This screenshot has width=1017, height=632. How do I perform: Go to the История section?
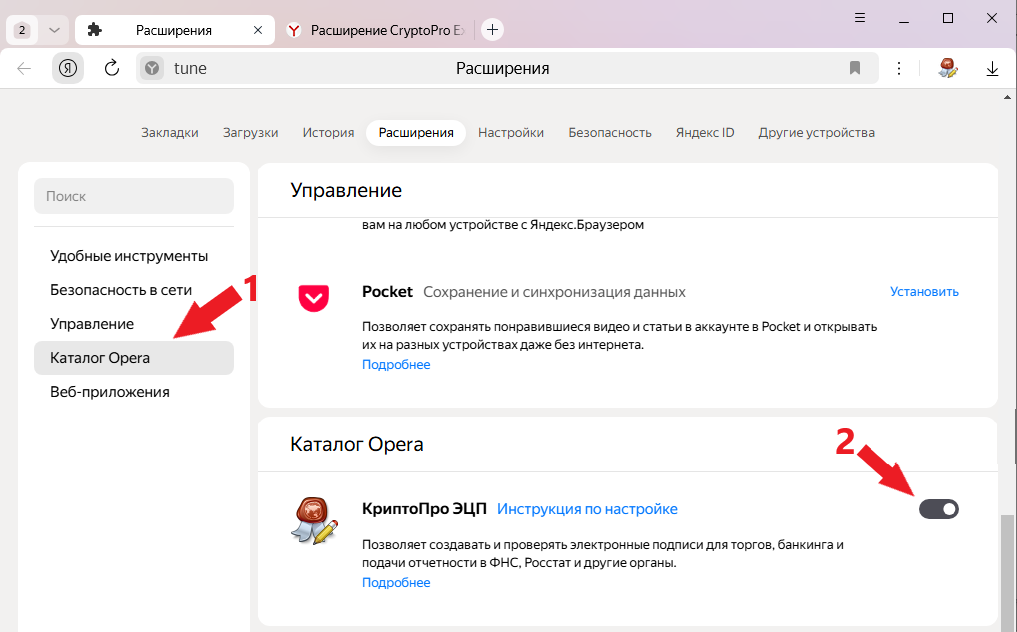click(328, 133)
